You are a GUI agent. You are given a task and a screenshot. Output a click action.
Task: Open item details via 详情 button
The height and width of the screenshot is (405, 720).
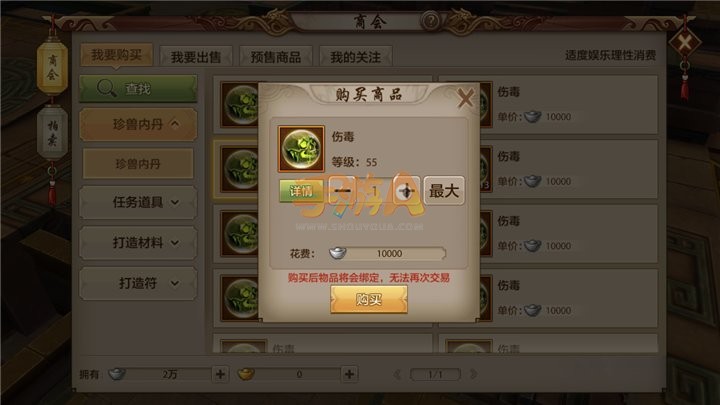301,191
